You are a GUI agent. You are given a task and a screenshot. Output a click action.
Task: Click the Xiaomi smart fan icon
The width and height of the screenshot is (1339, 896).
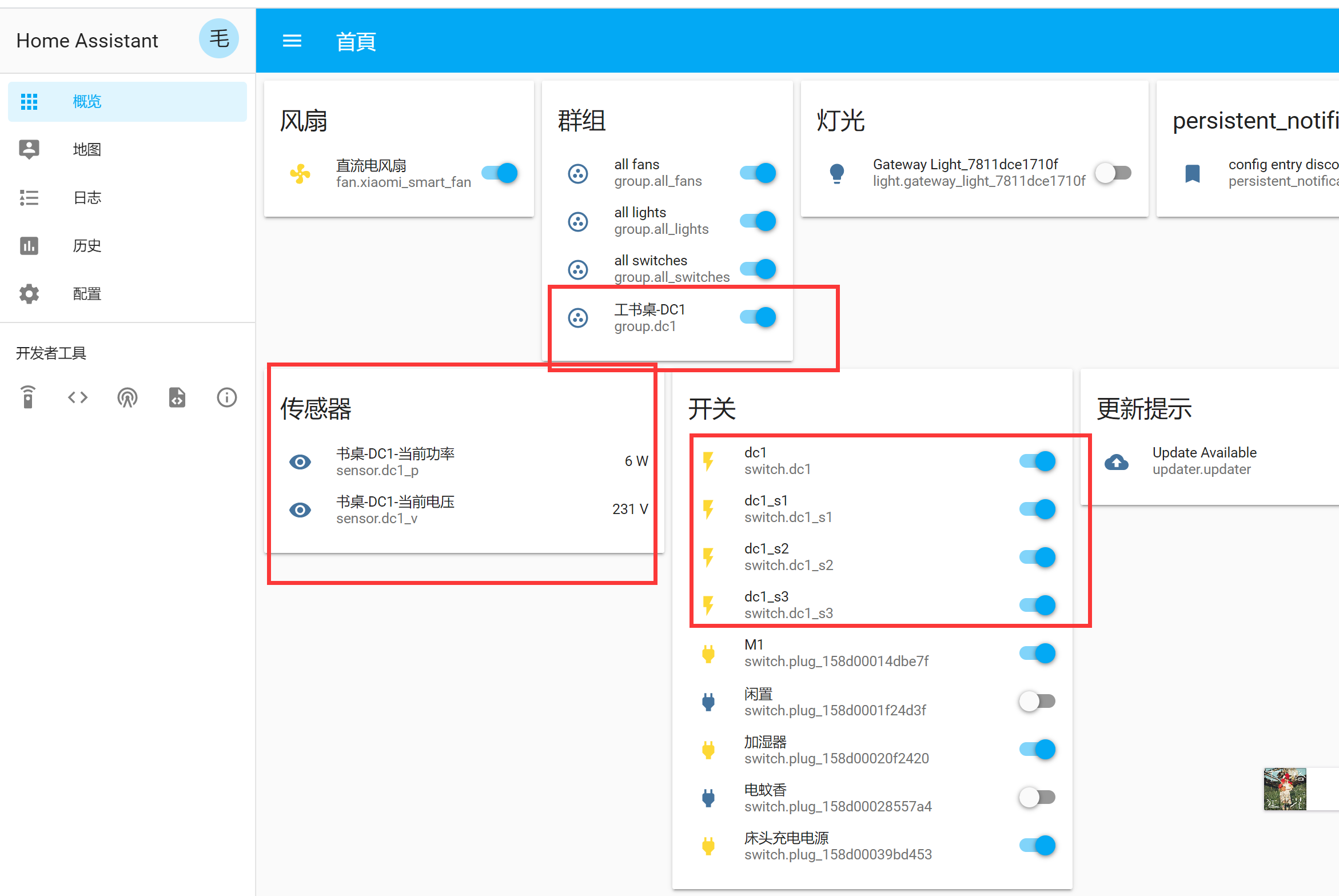pyautogui.click(x=300, y=174)
